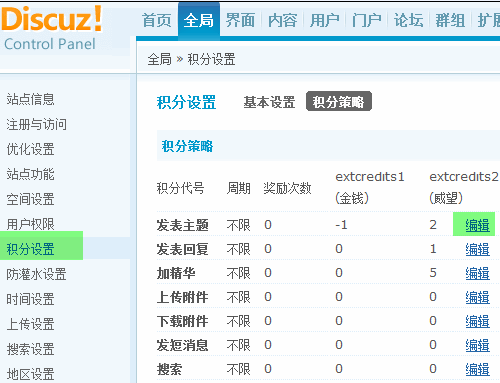Click the 积分代号 column header
The height and width of the screenshot is (383, 500).
coord(180,188)
